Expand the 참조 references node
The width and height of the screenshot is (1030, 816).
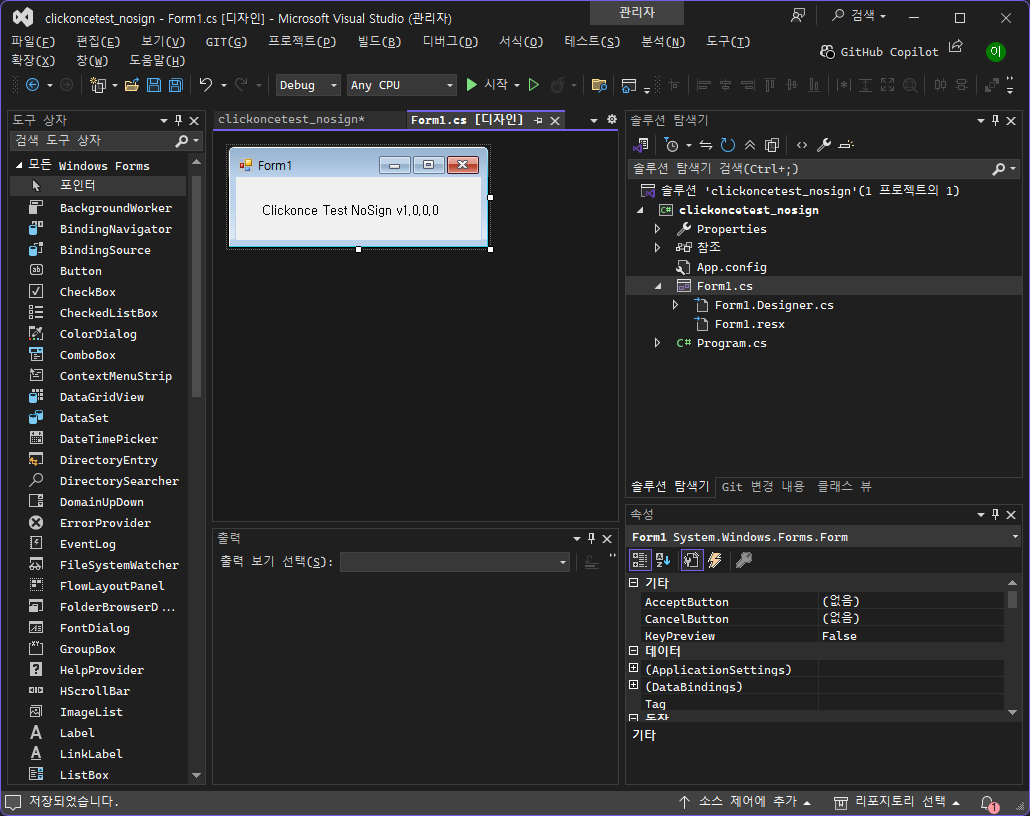657,247
